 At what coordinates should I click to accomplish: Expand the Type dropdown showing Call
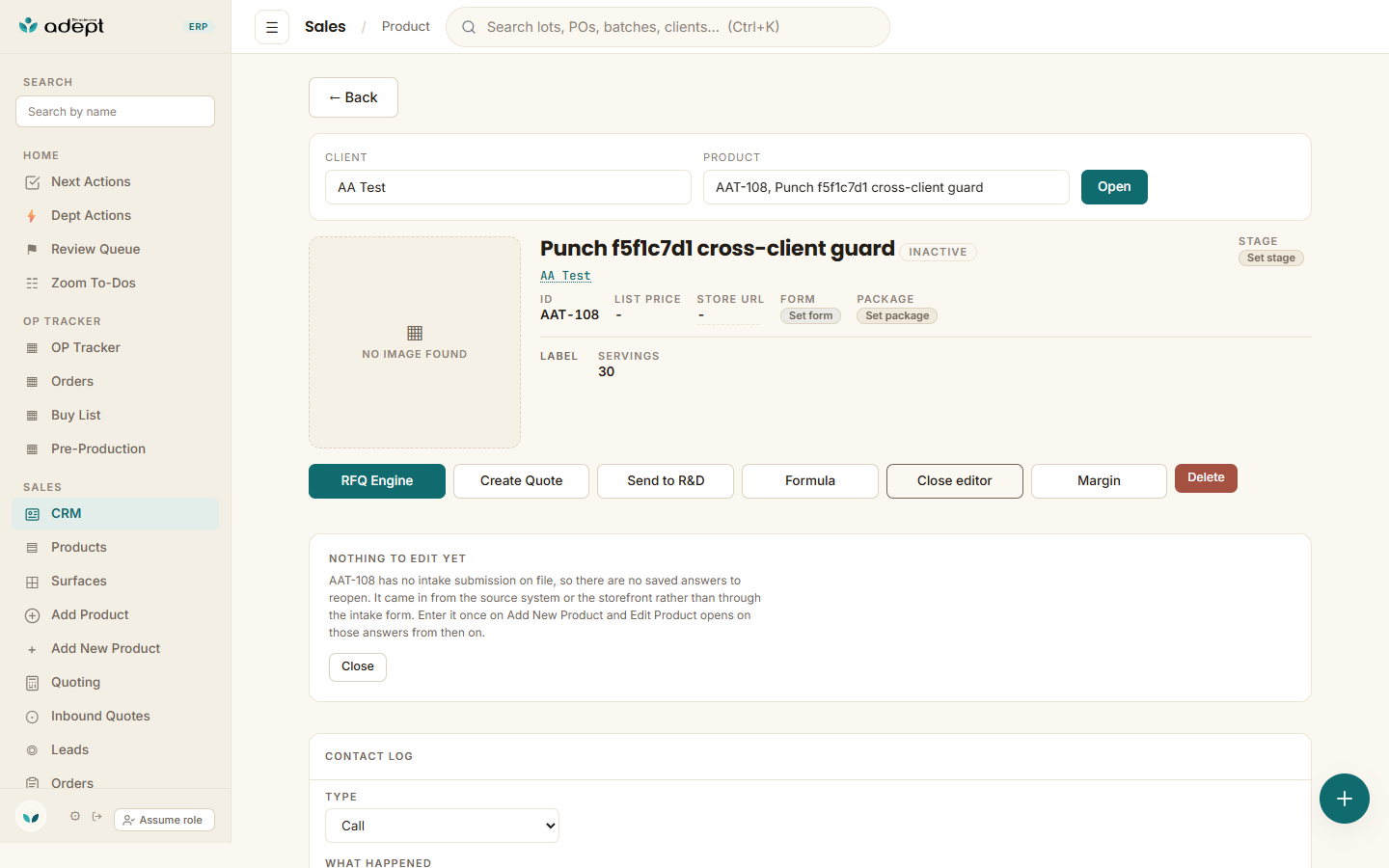(x=442, y=826)
